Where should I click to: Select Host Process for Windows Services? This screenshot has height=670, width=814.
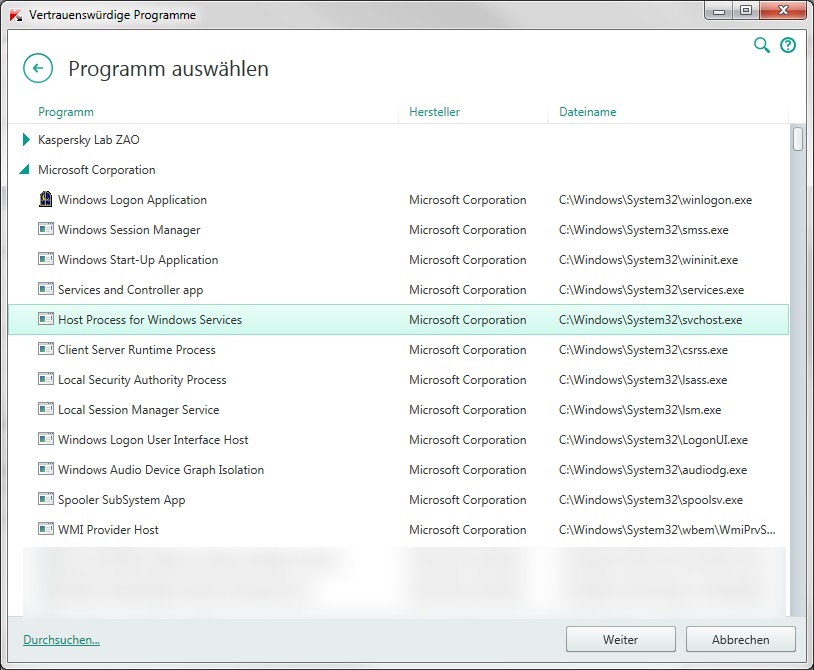(150, 320)
